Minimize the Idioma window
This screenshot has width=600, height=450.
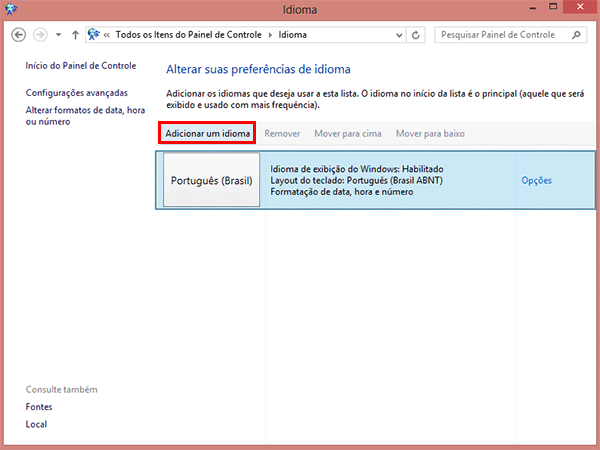(533, 8)
